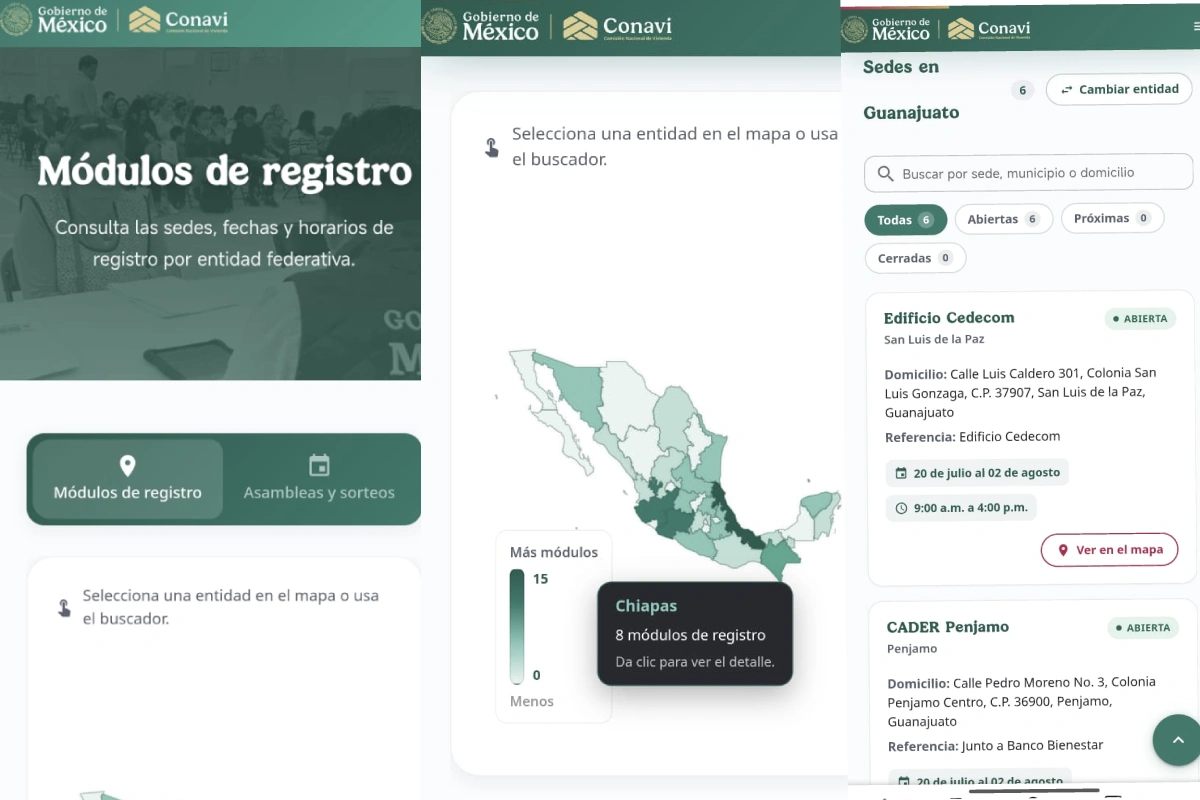Click the hand pointer icon in the middle screenshot
The height and width of the screenshot is (800, 1200).
coord(491,147)
